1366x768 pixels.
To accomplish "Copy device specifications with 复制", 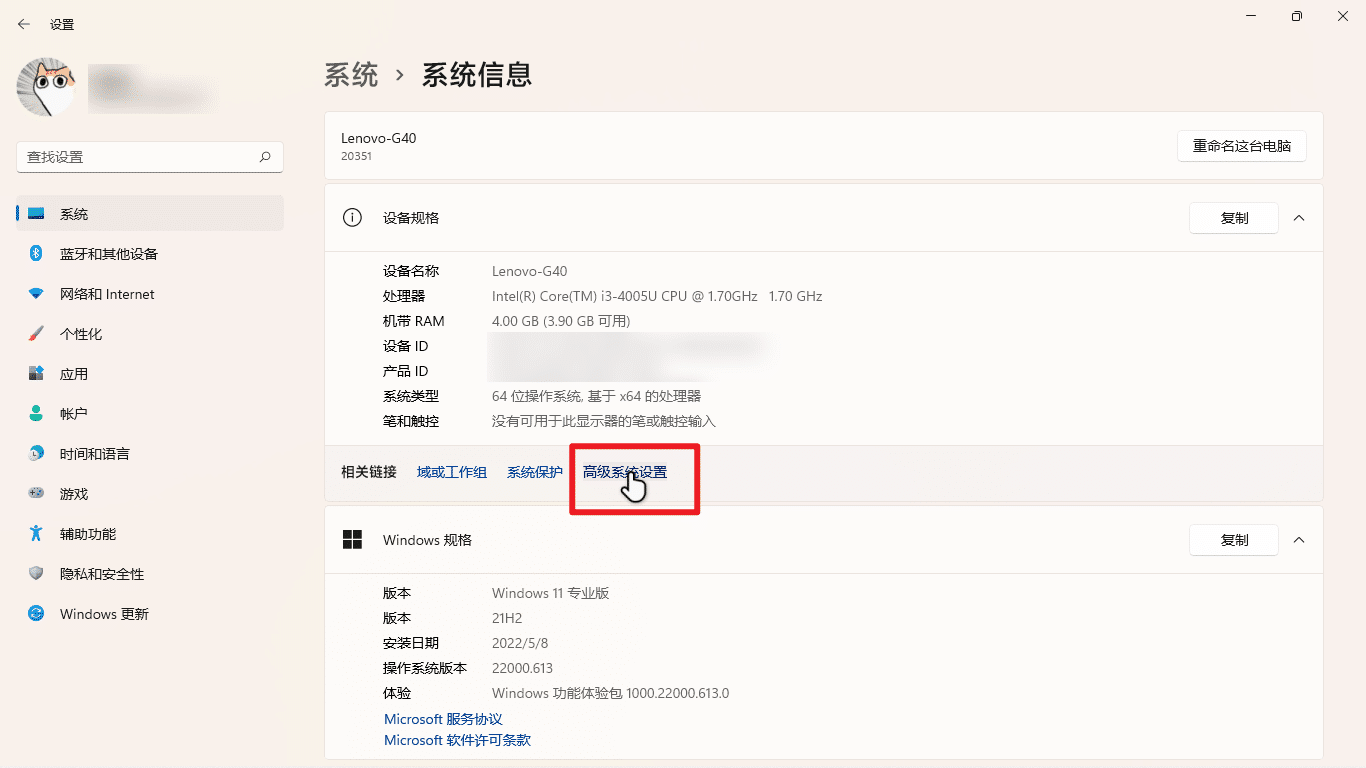I will pyautogui.click(x=1233, y=218).
